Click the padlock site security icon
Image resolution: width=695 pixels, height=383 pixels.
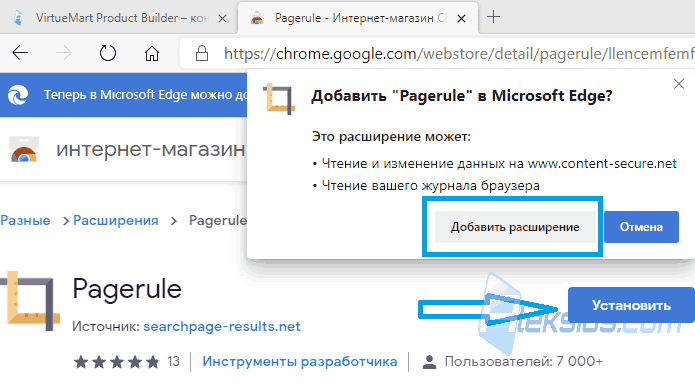202,53
